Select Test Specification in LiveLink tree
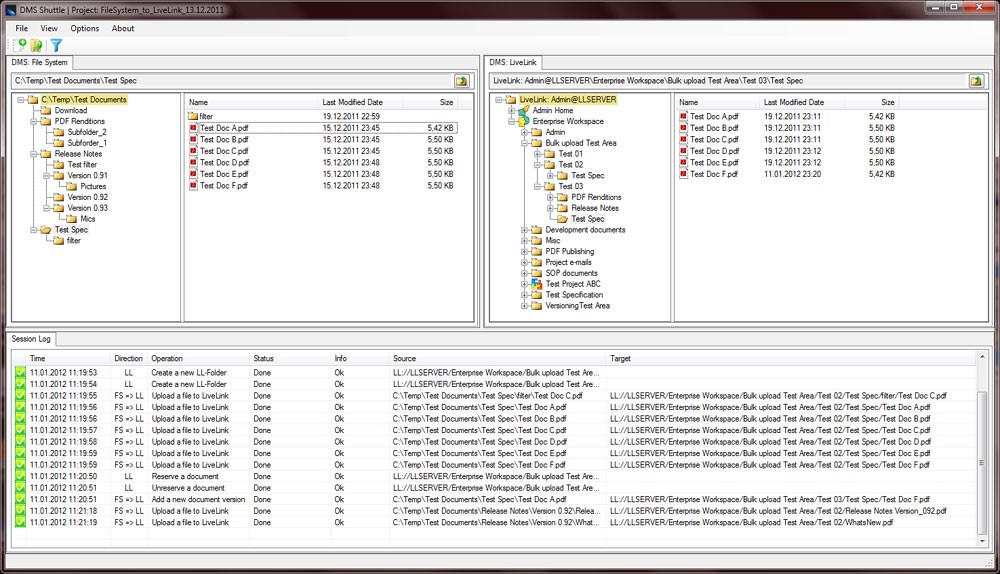 (574, 295)
